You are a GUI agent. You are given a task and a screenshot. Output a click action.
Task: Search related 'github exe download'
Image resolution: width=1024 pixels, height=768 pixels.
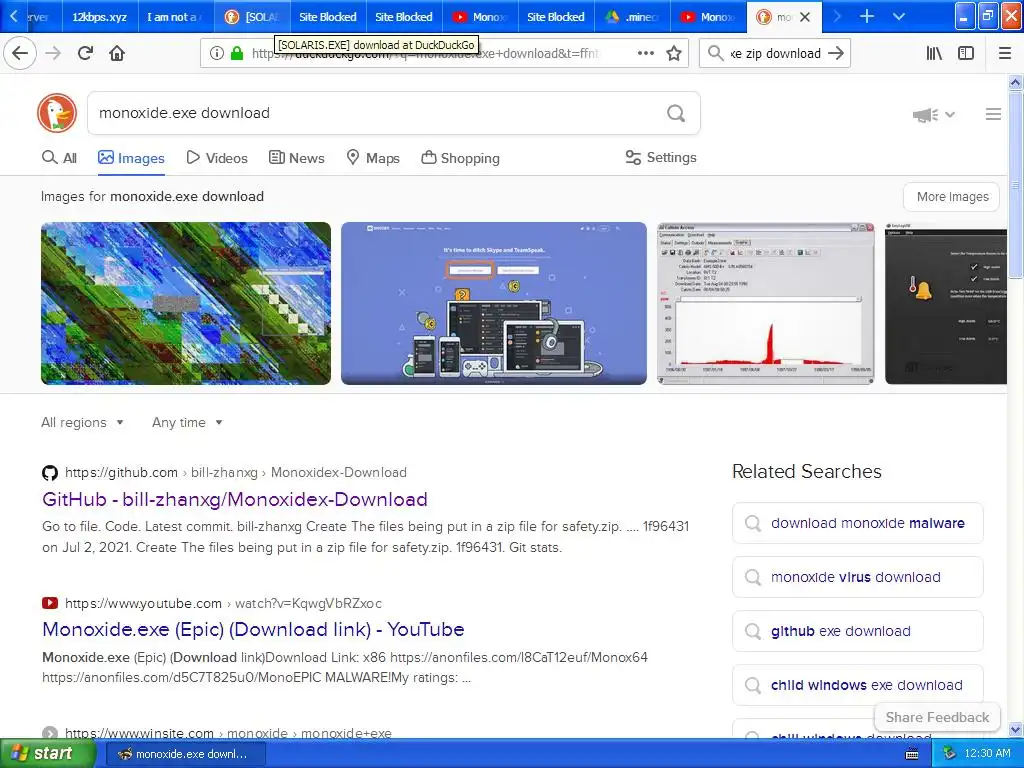(857, 631)
